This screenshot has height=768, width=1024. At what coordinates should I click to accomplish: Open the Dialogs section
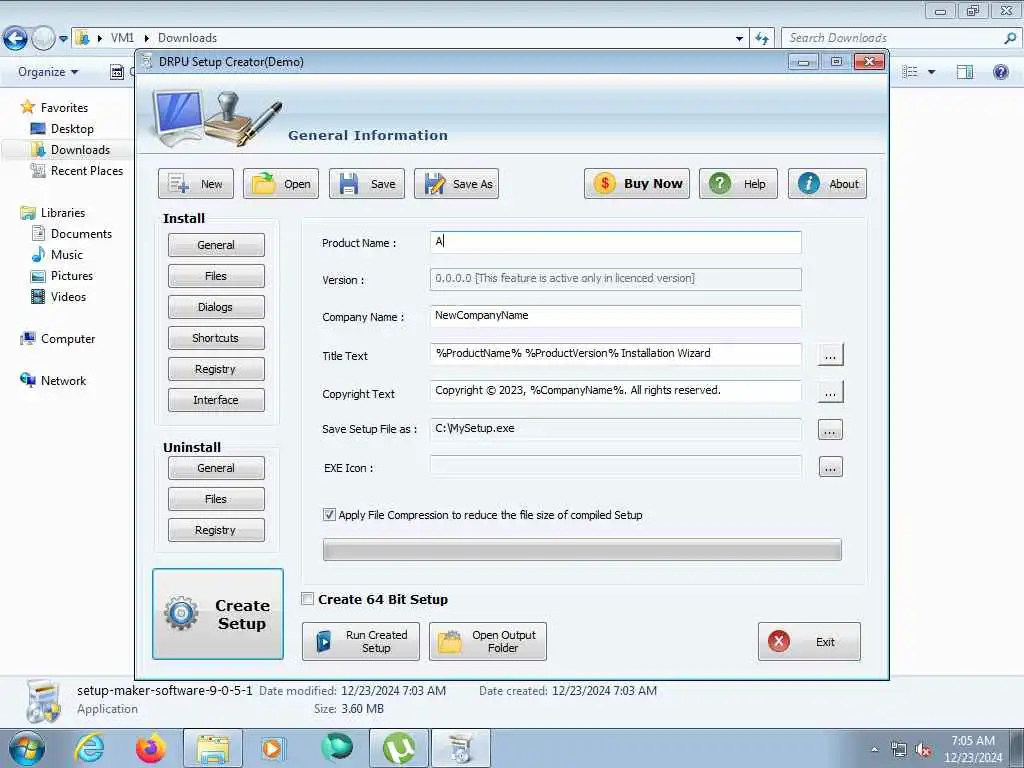pos(216,307)
